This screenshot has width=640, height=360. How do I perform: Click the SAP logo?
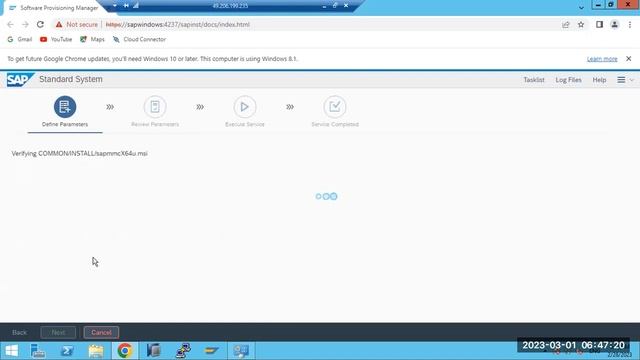pos(20,80)
